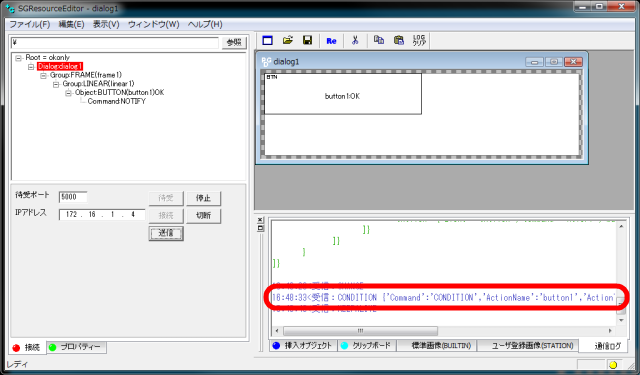Click the file path input field
This screenshot has width=640, height=375.
coord(115,42)
